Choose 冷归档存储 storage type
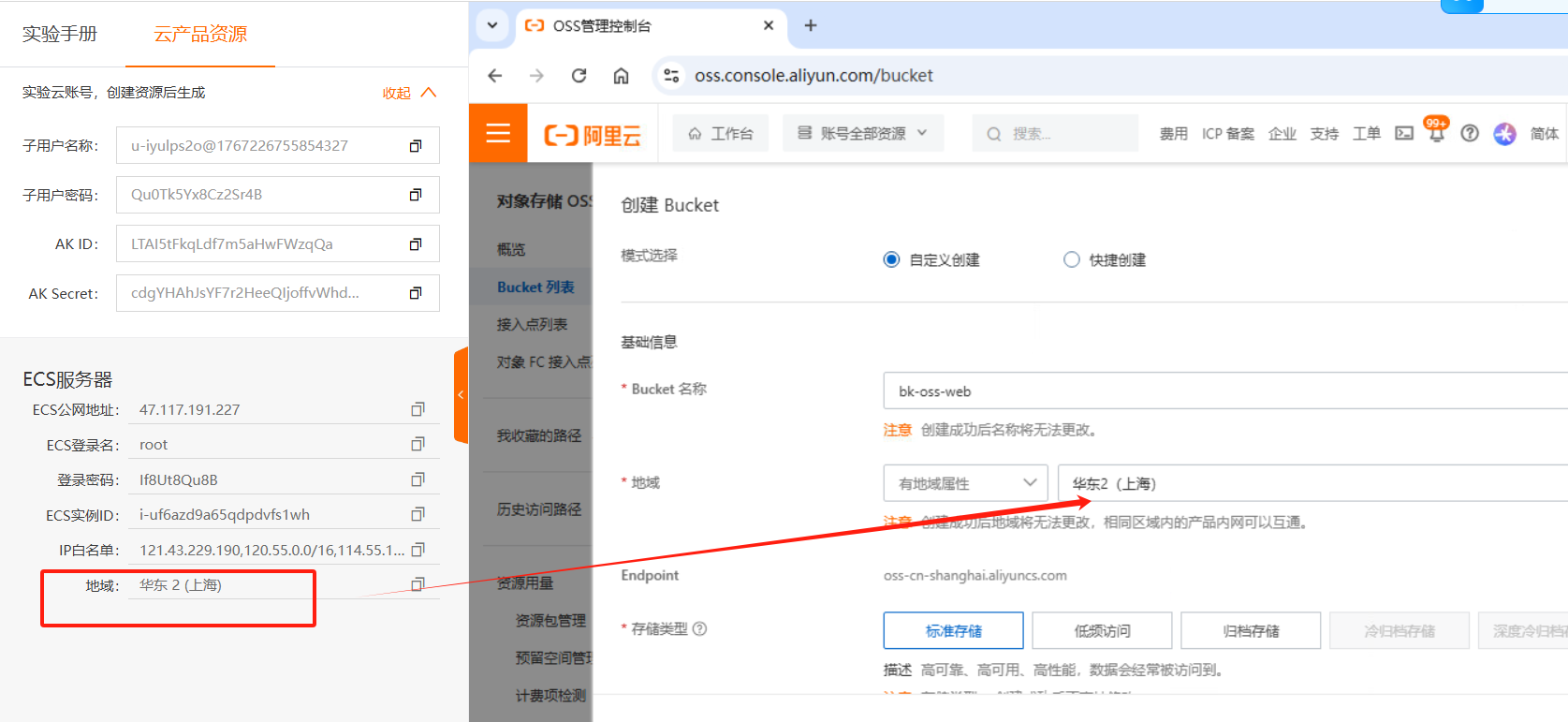This screenshot has width=1568, height=722. click(x=1399, y=630)
